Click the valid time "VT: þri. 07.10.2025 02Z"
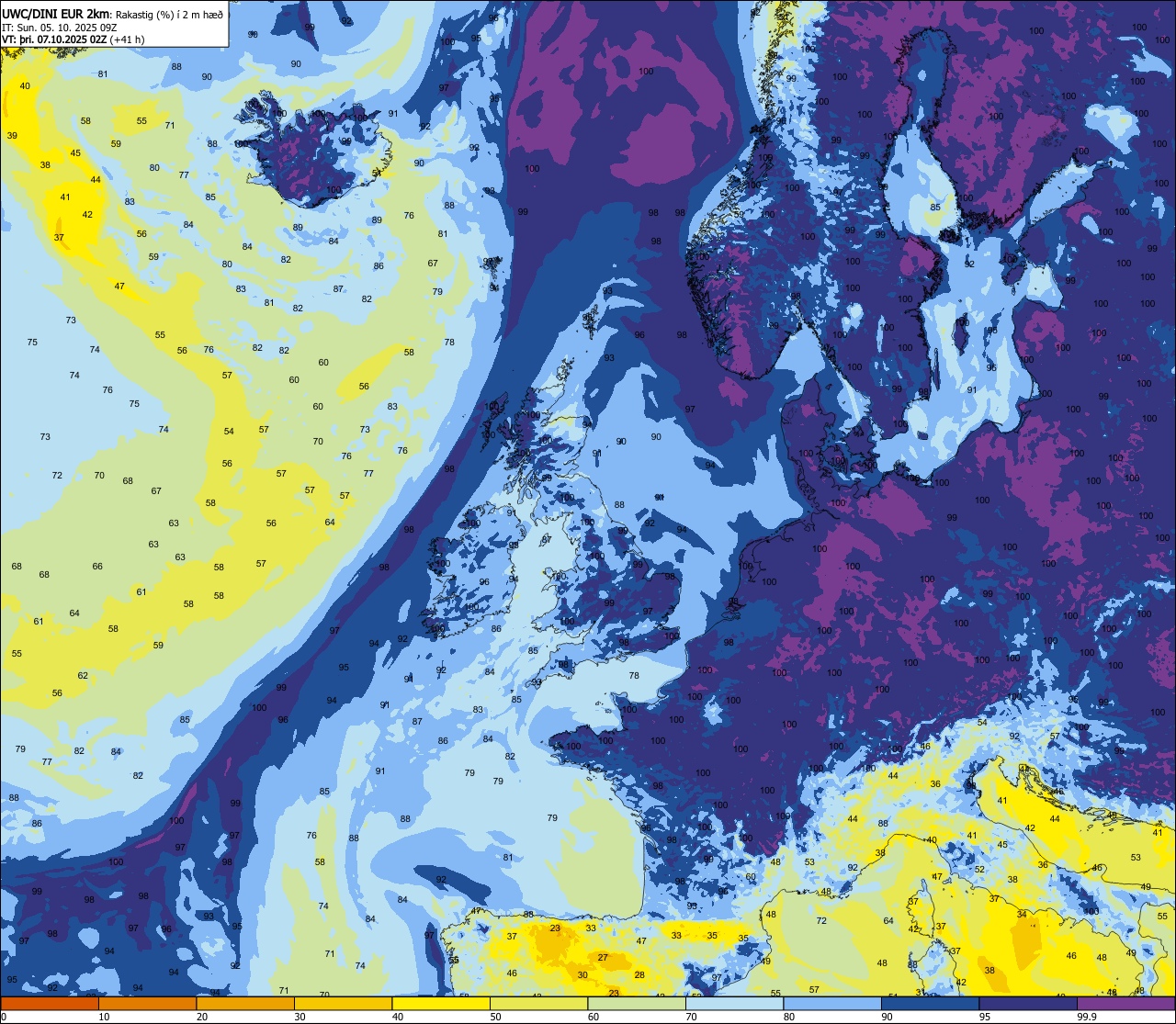 point(54,39)
